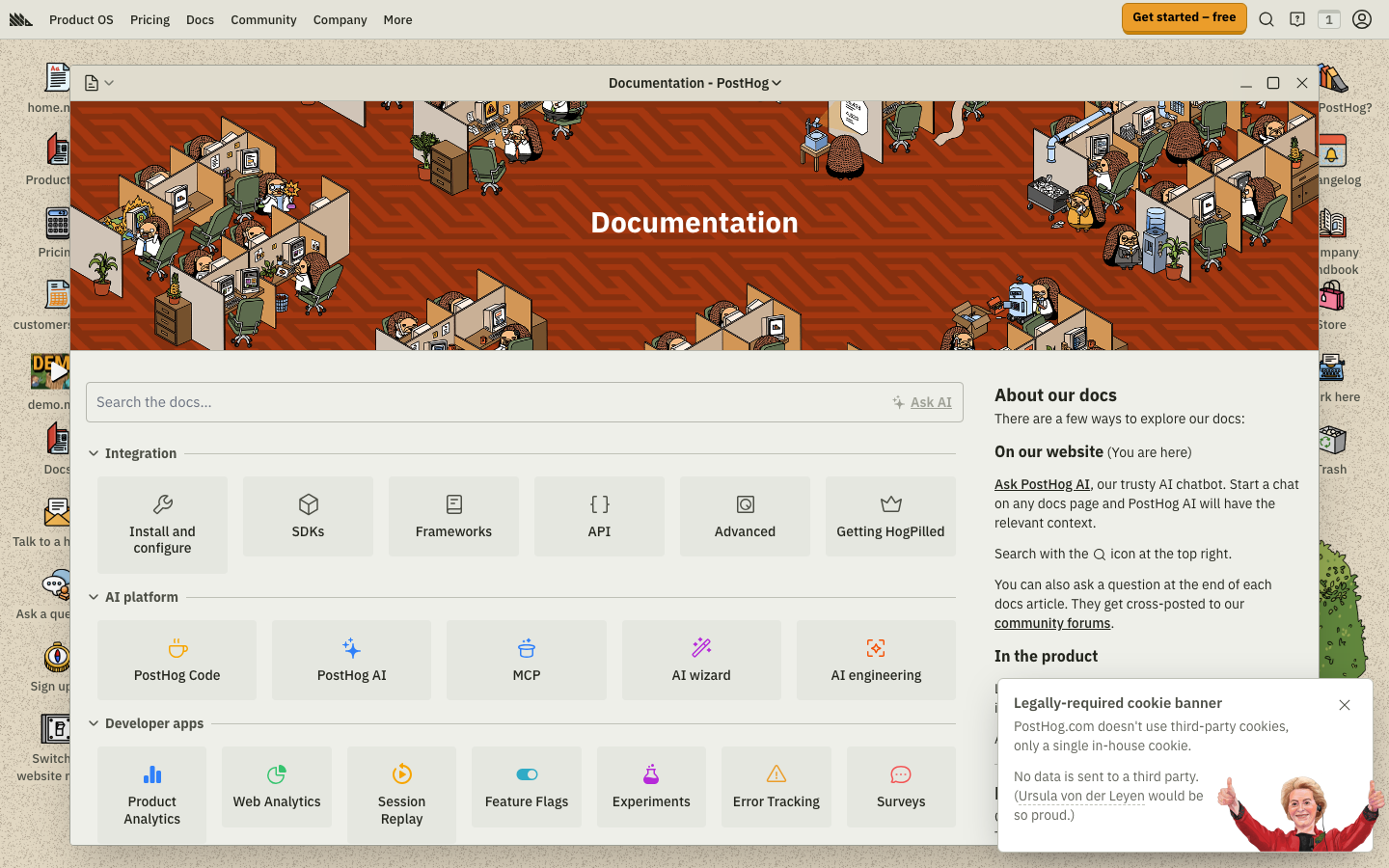The image size is (1389, 868).
Task: Open the API curly braces card
Action: [599, 516]
